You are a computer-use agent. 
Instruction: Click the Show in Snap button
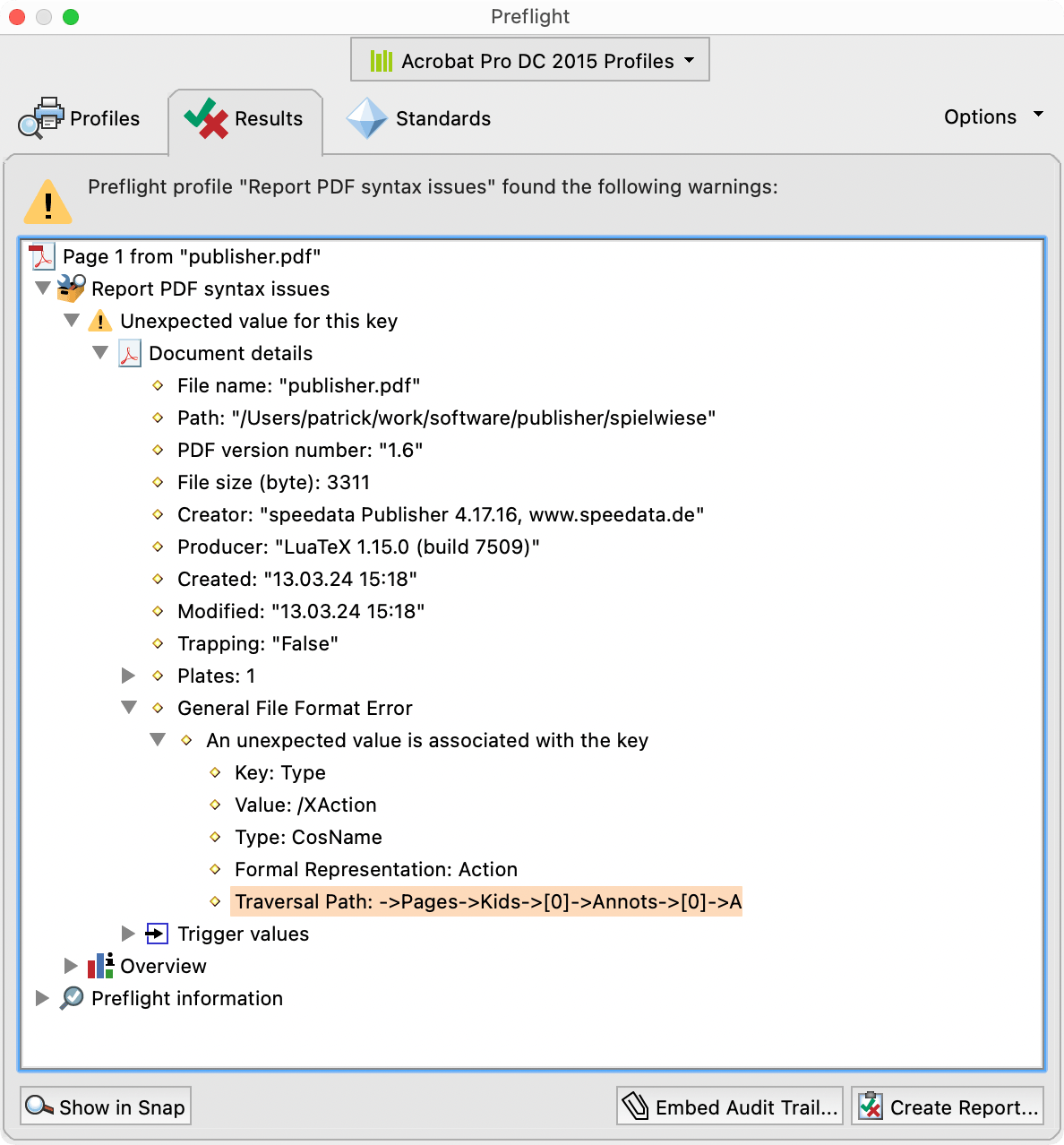tap(106, 1107)
